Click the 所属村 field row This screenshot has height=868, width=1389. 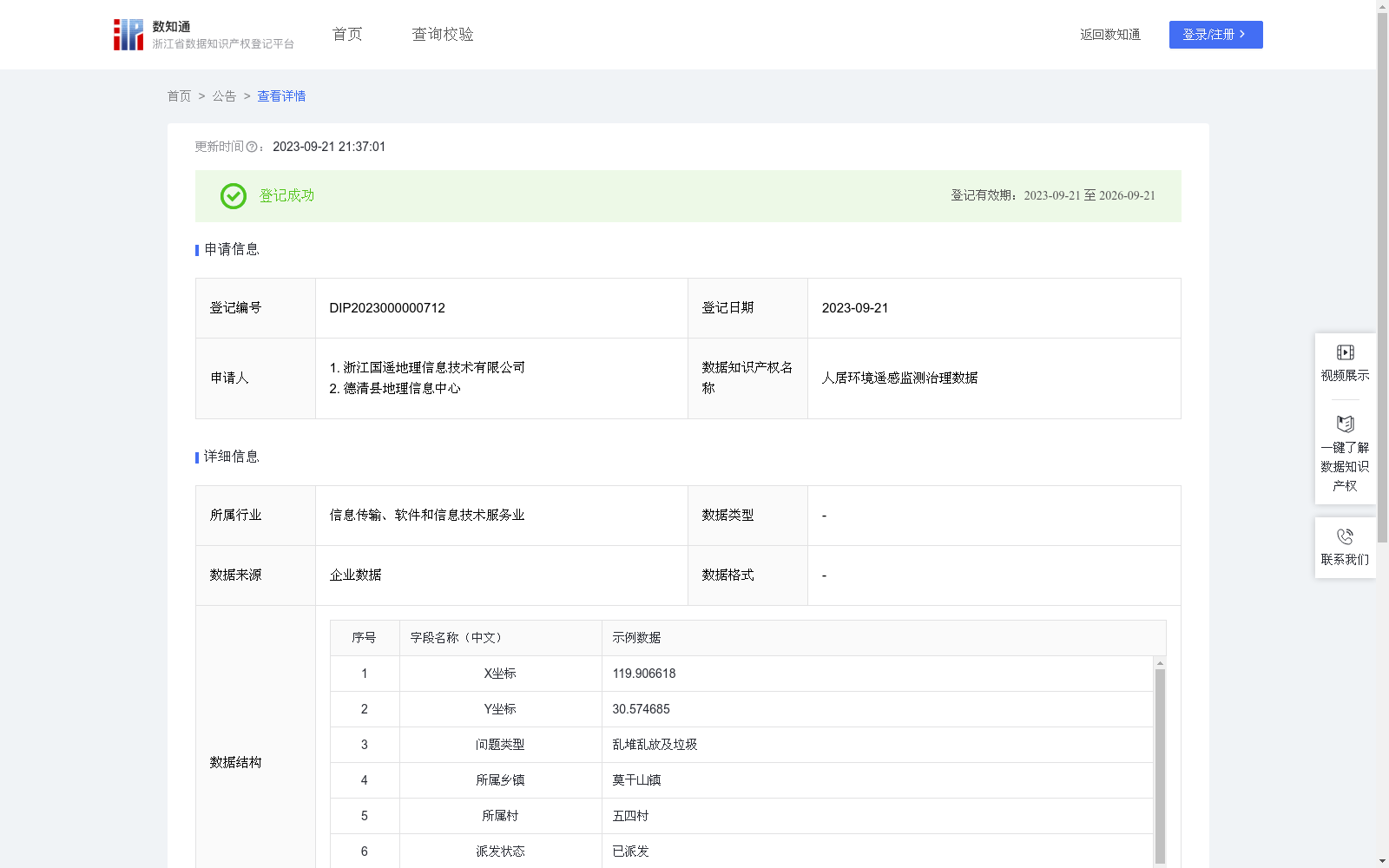point(500,816)
